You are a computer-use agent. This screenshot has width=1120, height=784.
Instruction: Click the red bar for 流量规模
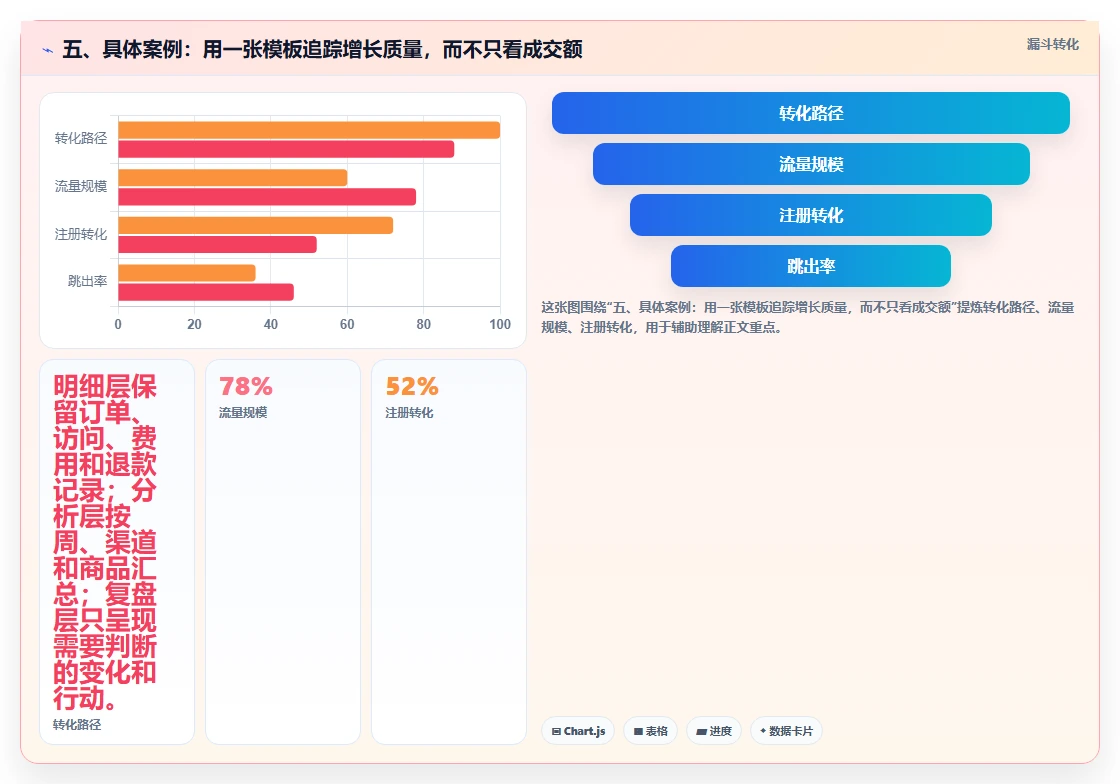click(267, 197)
